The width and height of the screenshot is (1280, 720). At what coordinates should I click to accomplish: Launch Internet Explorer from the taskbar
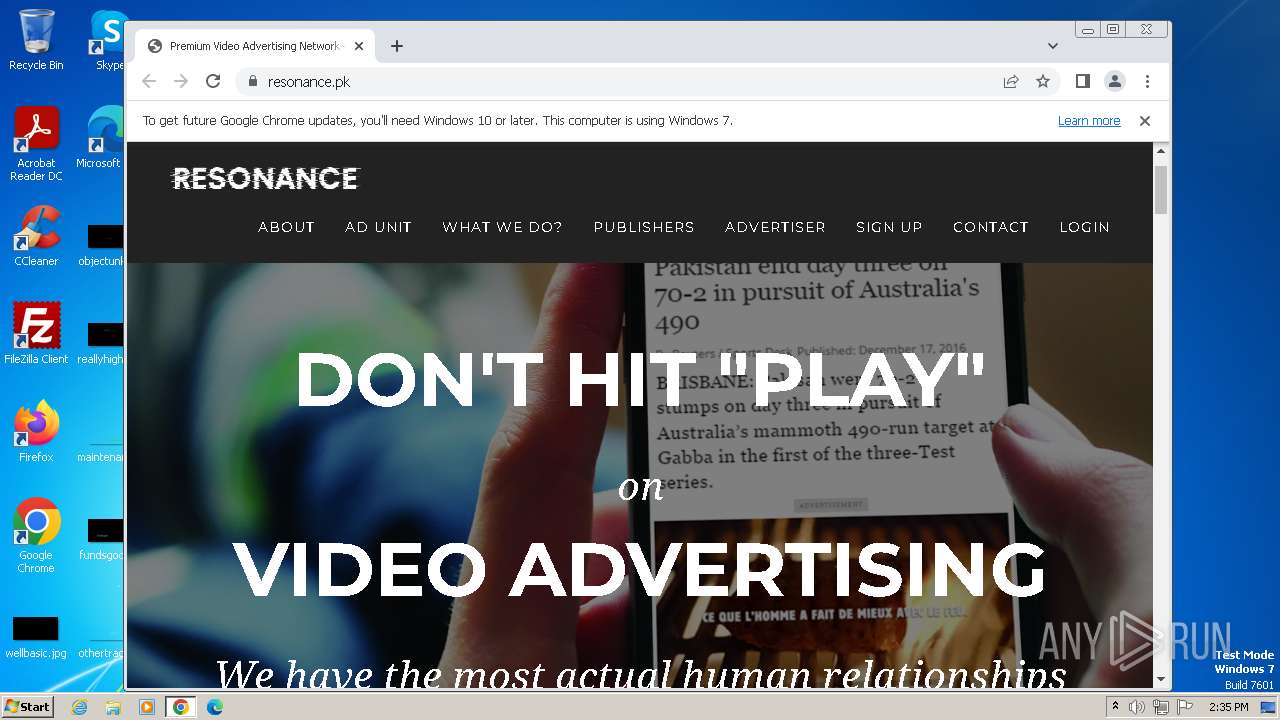tap(79, 707)
